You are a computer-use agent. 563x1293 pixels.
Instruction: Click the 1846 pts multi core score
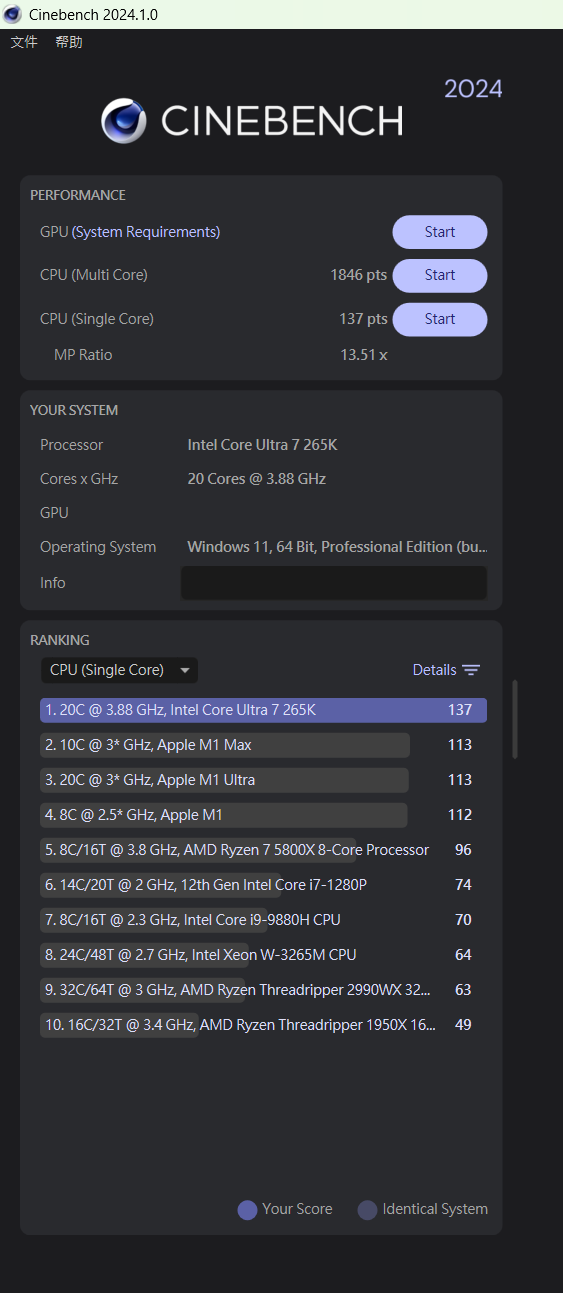tap(359, 275)
